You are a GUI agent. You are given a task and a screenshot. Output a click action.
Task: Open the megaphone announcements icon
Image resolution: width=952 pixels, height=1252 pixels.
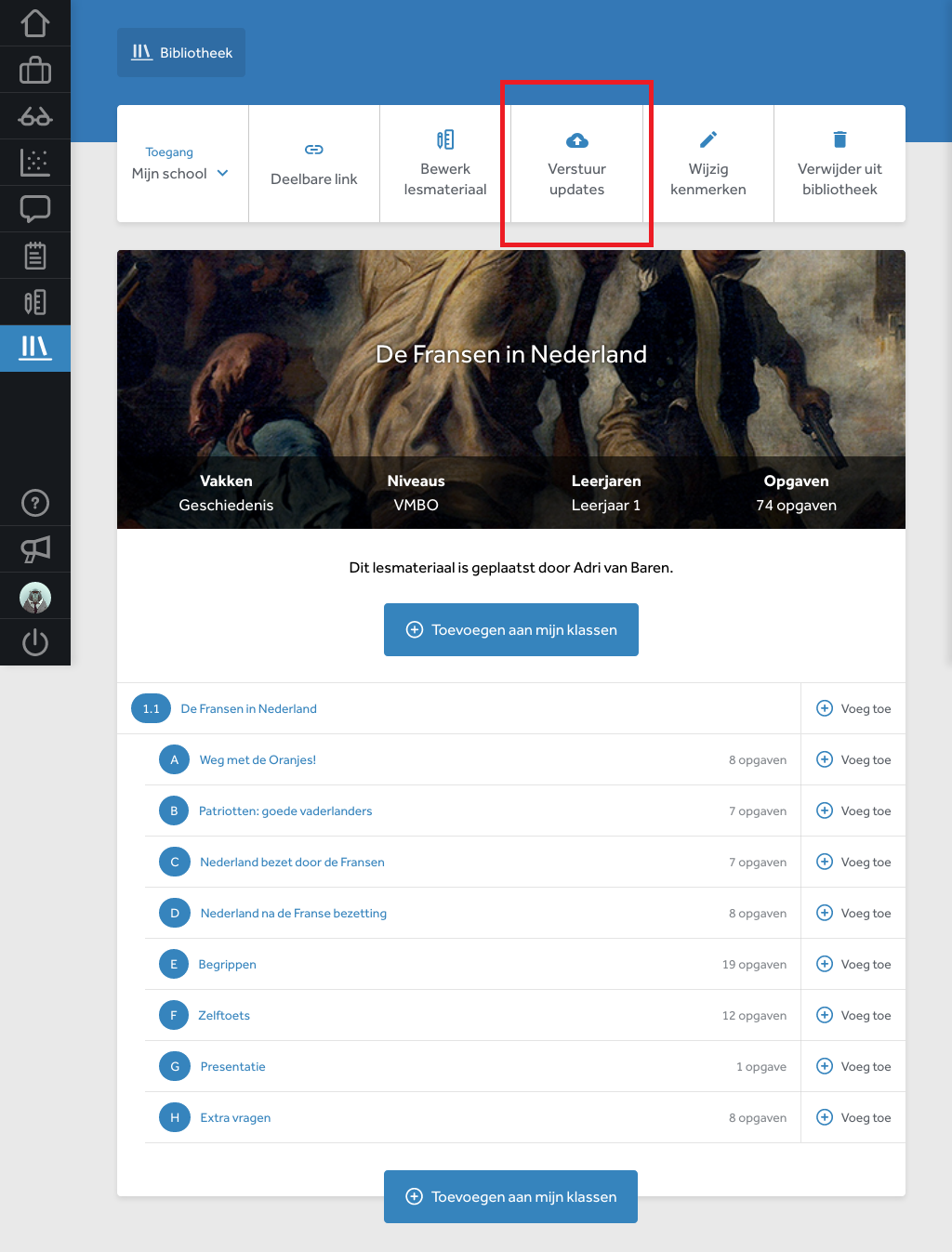tap(35, 549)
